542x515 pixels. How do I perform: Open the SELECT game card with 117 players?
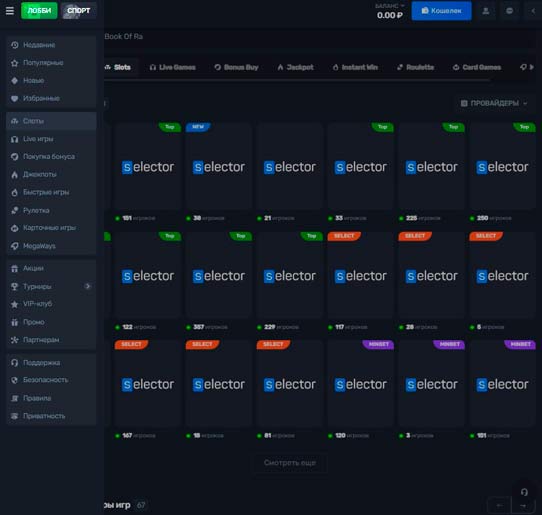click(x=361, y=275)
